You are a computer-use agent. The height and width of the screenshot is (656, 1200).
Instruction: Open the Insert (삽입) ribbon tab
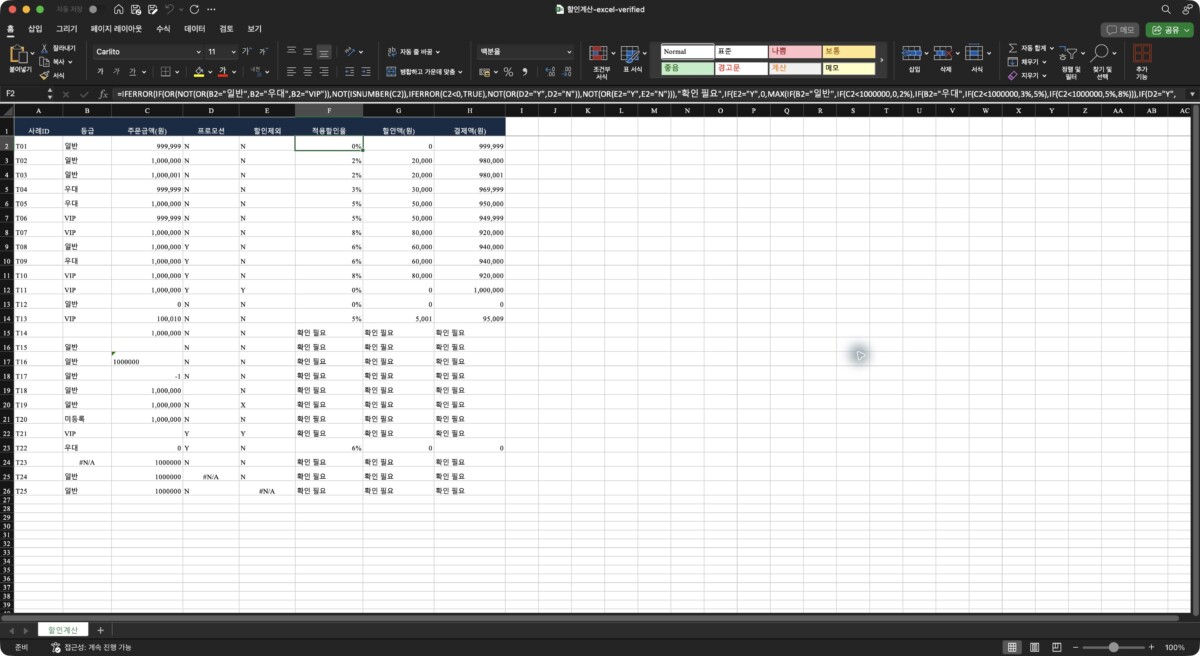click(36, 29)
